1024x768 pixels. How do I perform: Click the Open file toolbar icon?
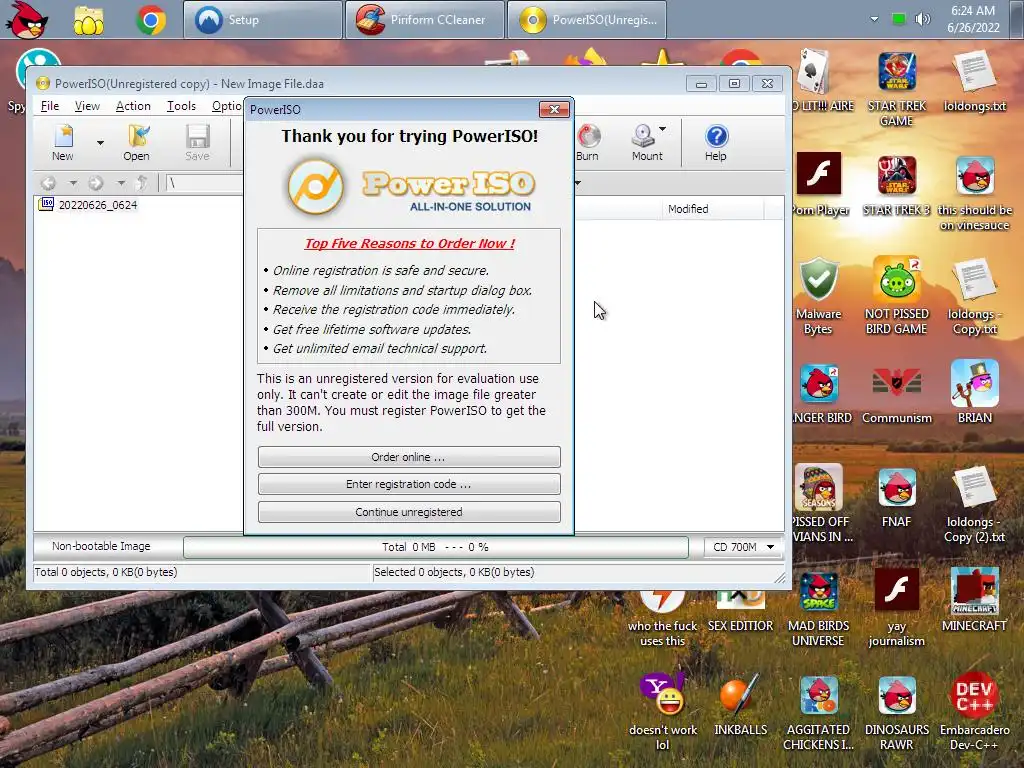point(136,142)
